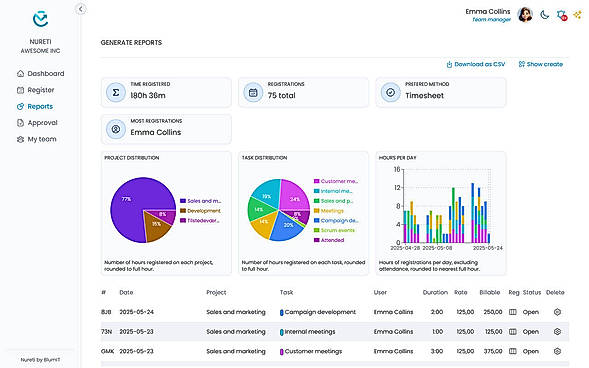Collapse the sidebar with the chevron button
589x368 pixels.
(80, 9)
